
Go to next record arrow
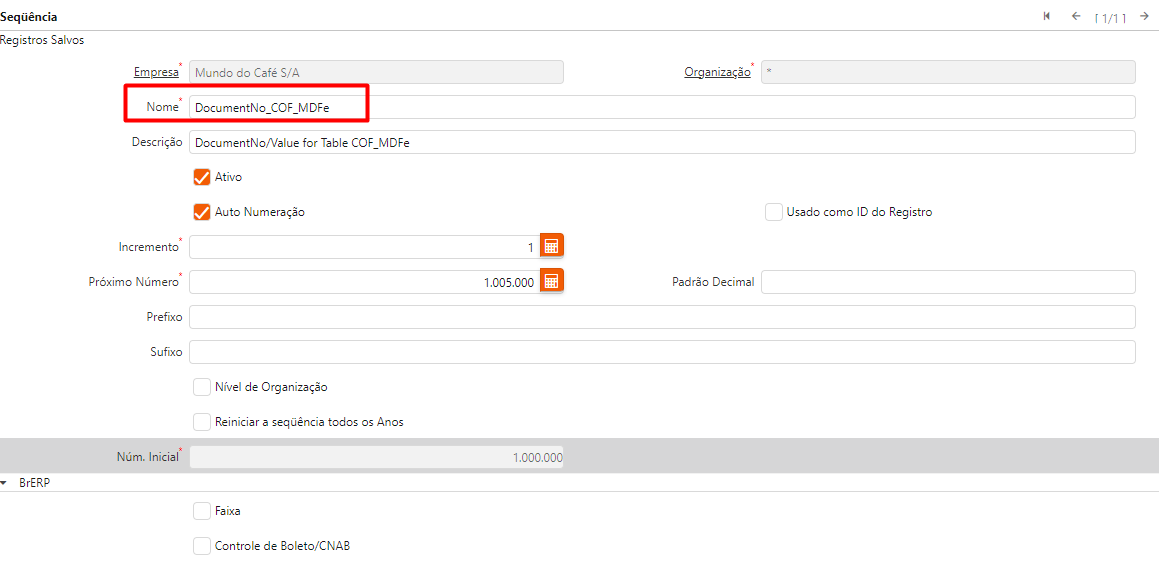tap(1143, 16)
